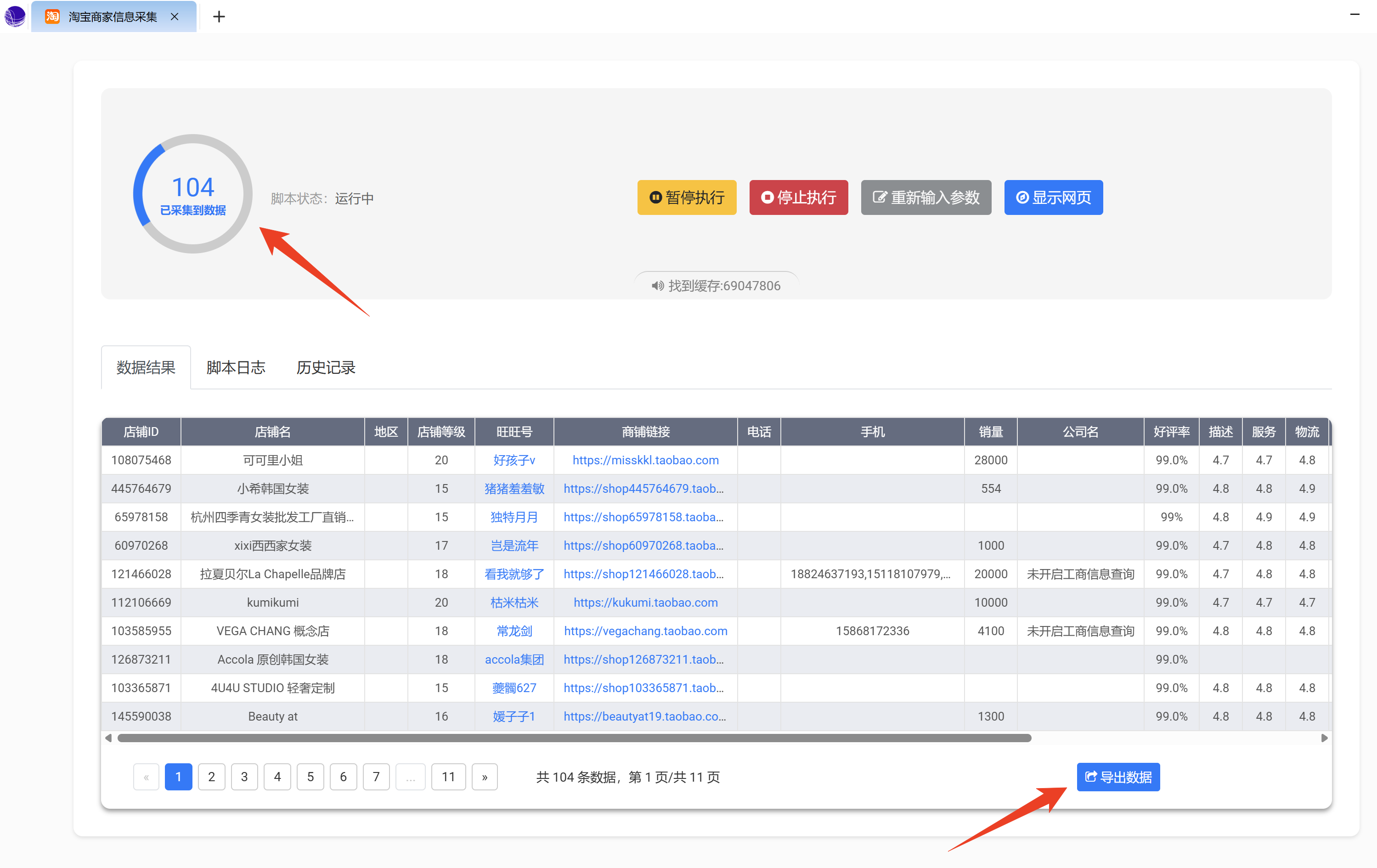This screenshot has width=1377, height=868.
Task: Switch to the 历史记录 tab
Action: point(326,368)
